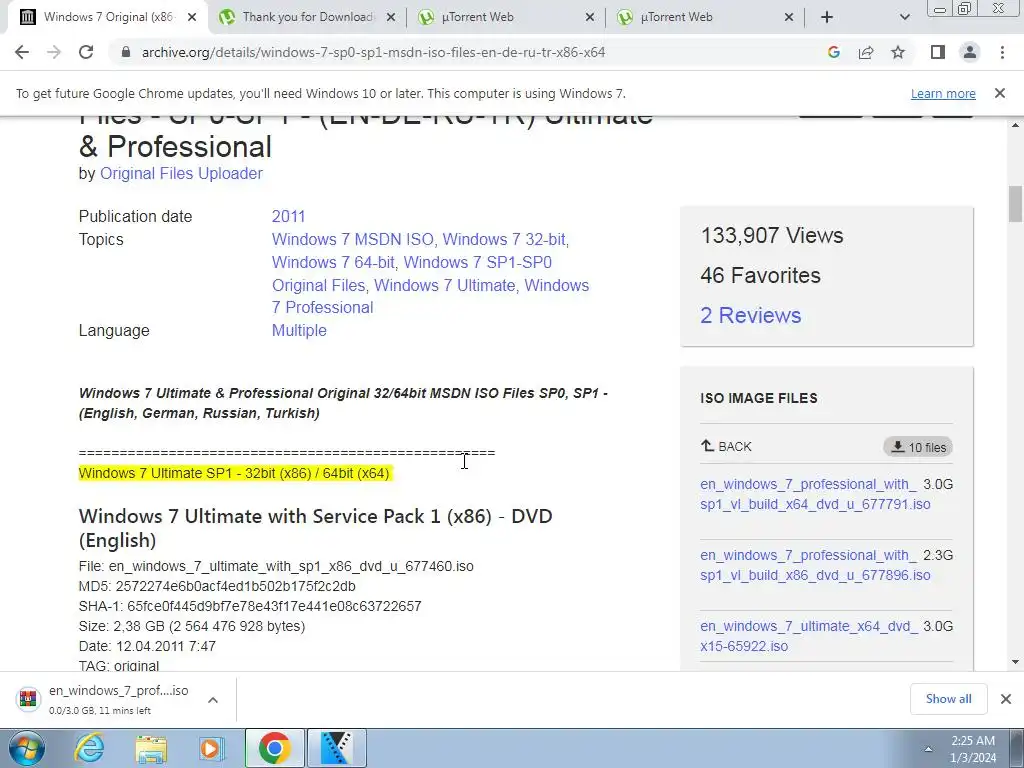Click the Google search icon in address bar
The height and width of the screenshot is (768, 1024).
point(833,52)
